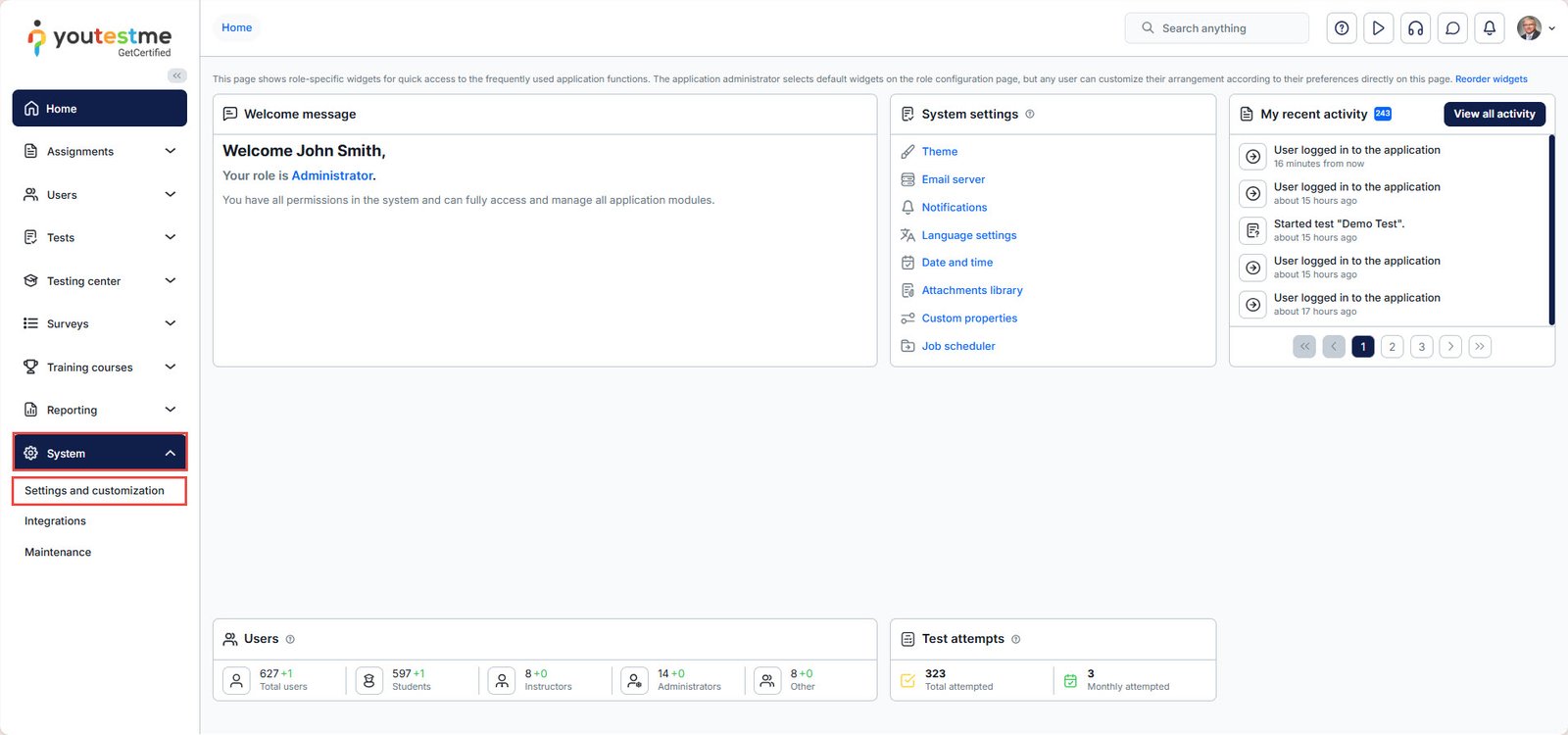This screenshot has height=735, width=1568.
Task: Open notifications bell in top bar
Action: click(x=1490, y=28)
